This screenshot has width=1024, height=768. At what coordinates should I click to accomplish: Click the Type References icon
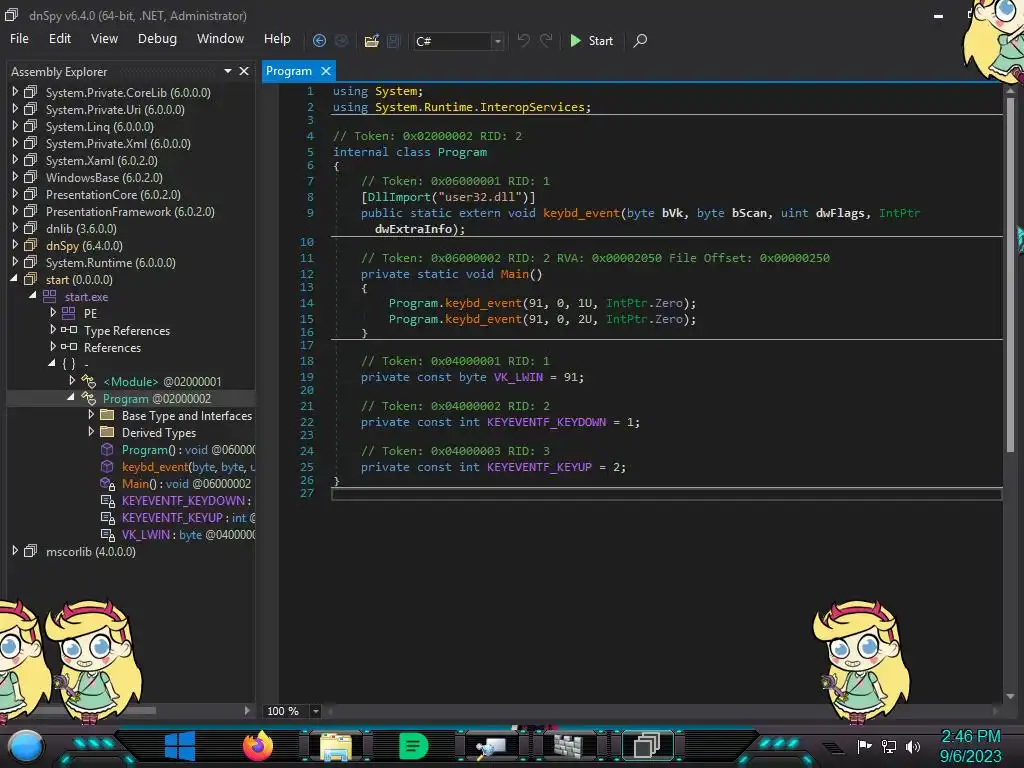(69, 330)
